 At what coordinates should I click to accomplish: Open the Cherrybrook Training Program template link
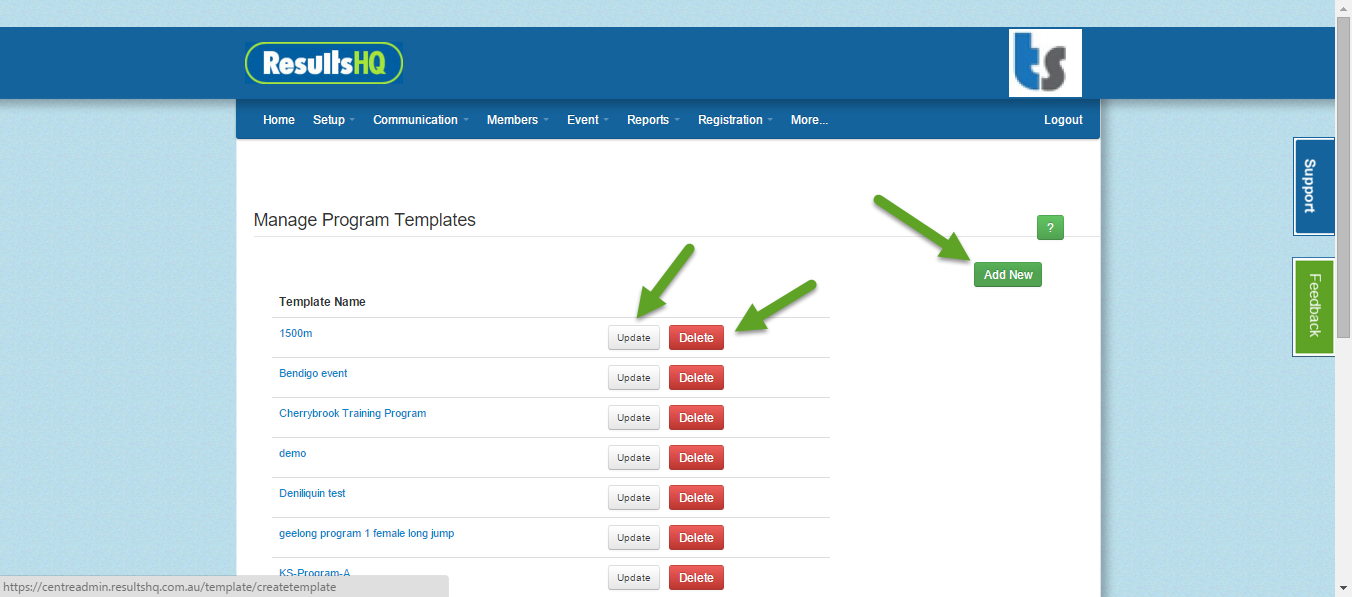(x=352, y=413)
